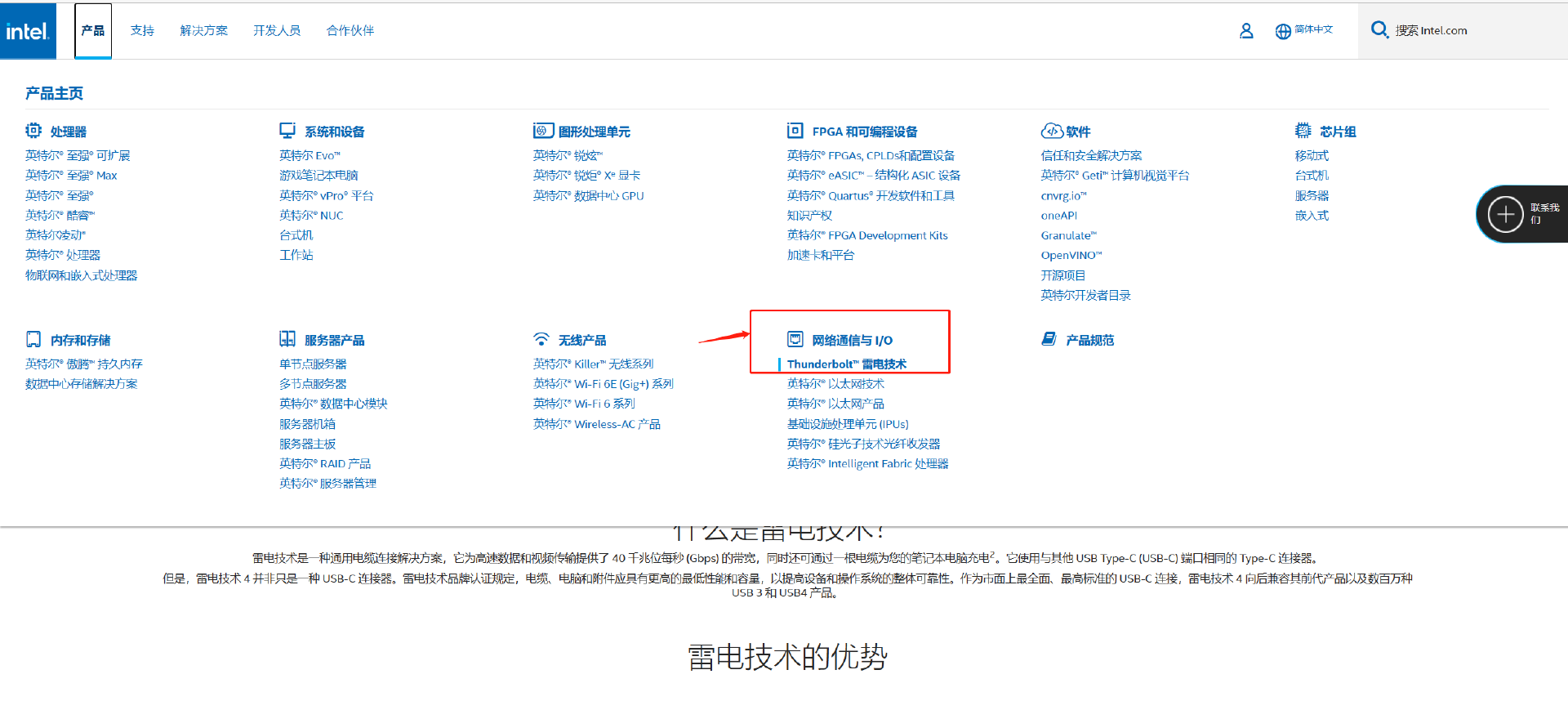Click the 服务器产品 icon
The width and height of the screenshot is (1568, 719).
(287, 339)
